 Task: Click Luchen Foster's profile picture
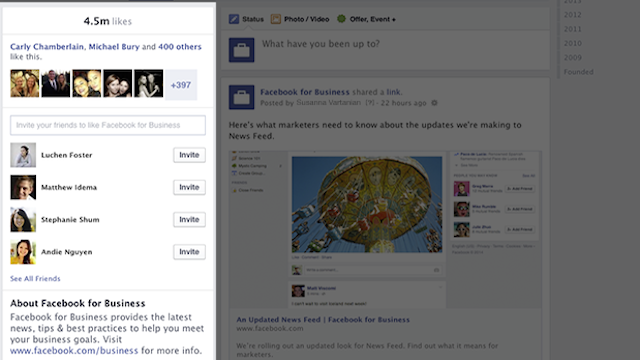pos(23,155)
